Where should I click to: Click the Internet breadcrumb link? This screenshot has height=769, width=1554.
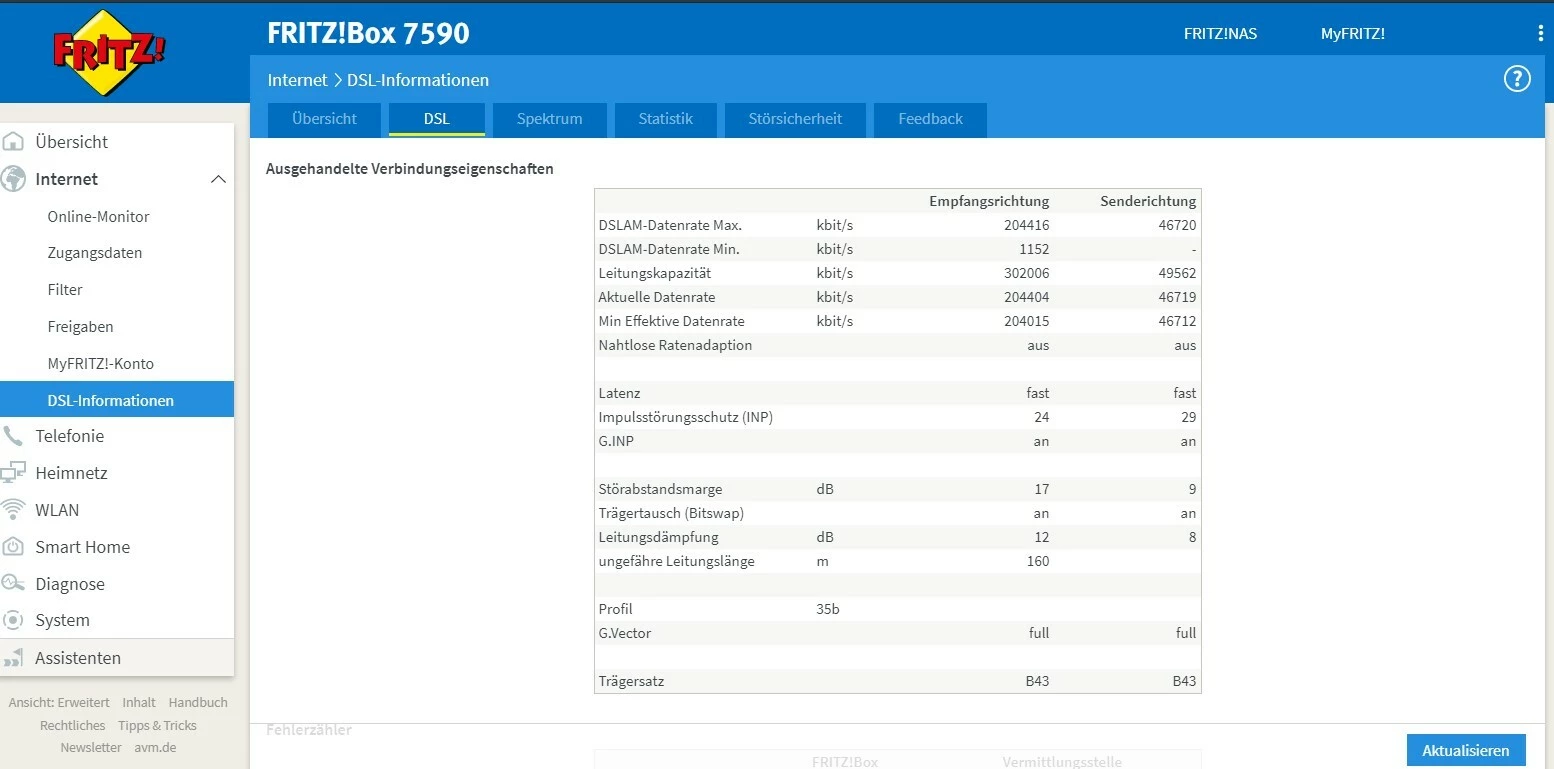pyautogui.click(x=297, y=80)
